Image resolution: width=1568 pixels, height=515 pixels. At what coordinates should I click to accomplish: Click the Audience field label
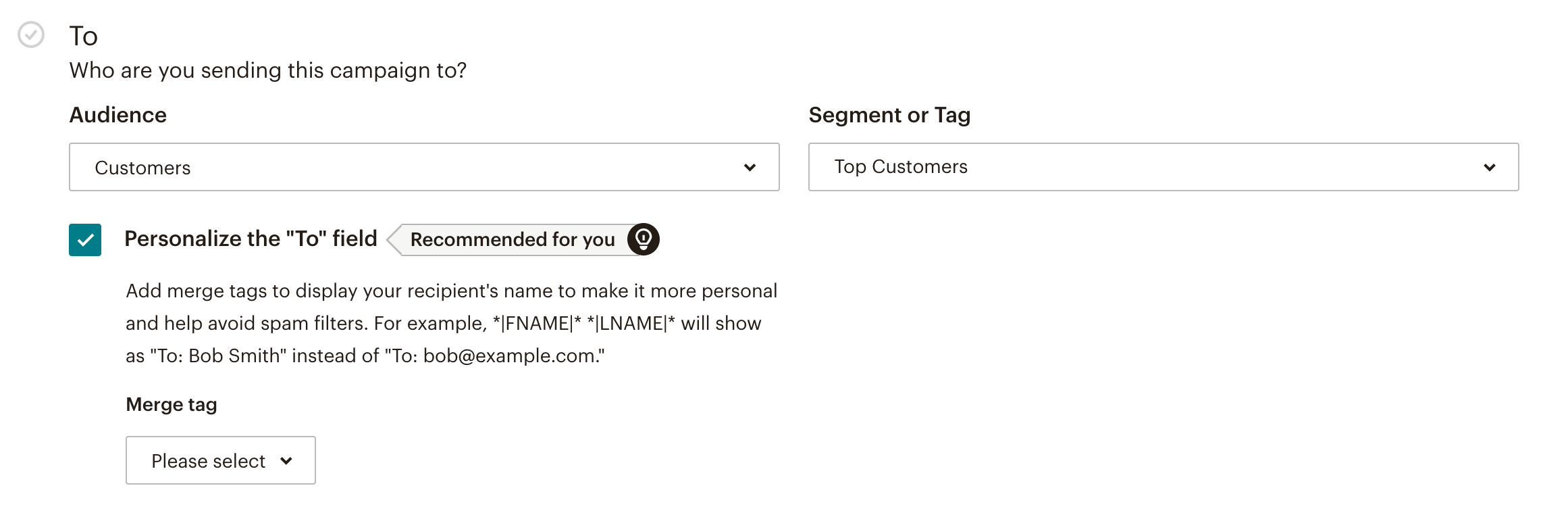(118, 115)
